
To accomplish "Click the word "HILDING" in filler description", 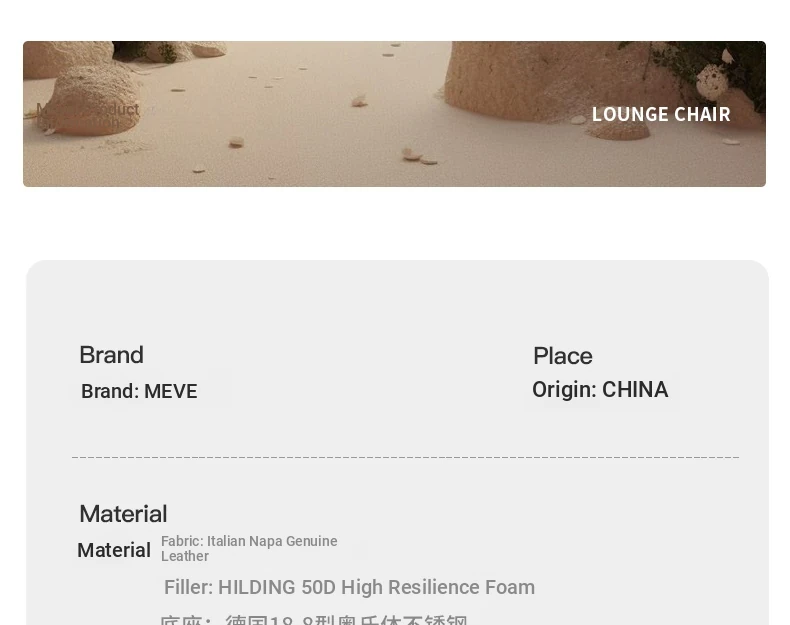I will tap(256, 587).
